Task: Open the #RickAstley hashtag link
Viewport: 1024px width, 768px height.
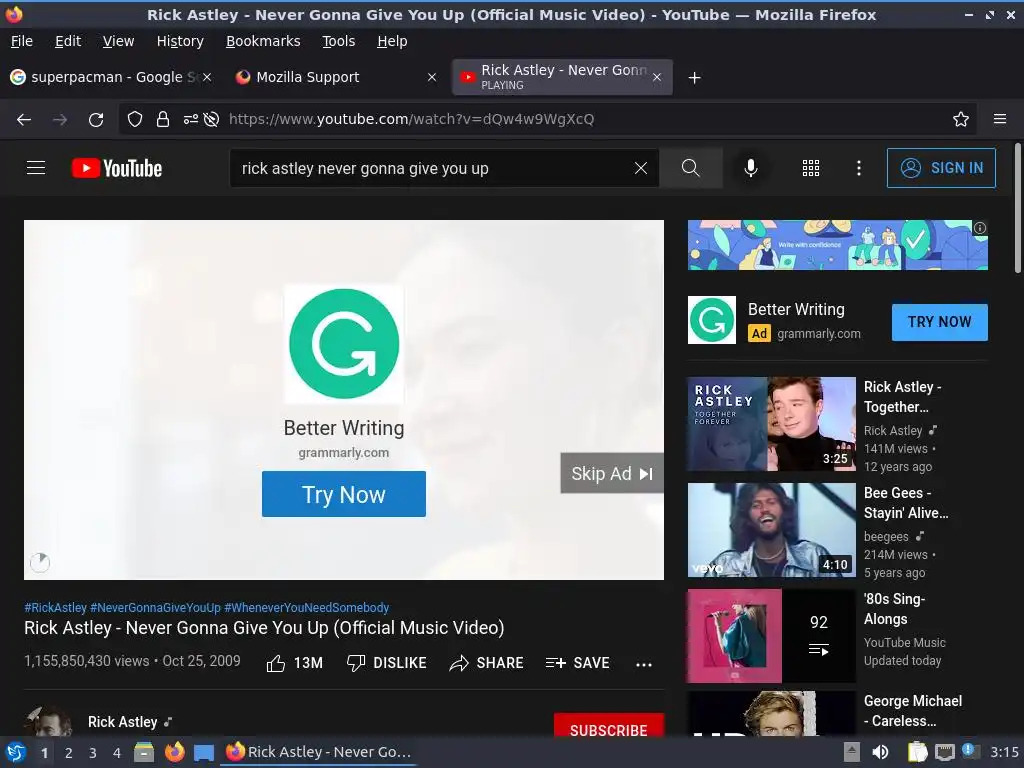Action: coord(56,607)
